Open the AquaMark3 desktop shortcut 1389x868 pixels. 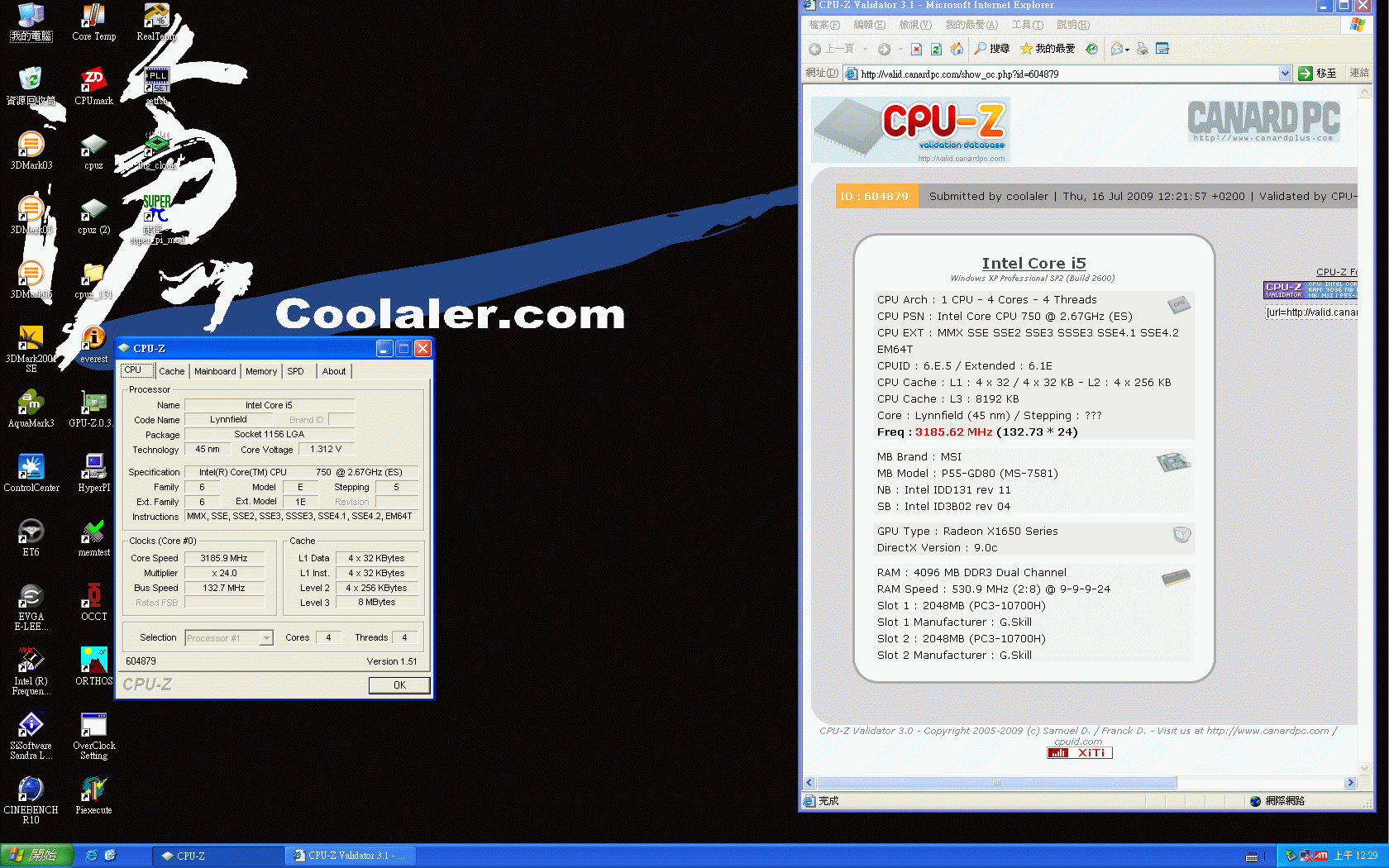coord(31,409)
